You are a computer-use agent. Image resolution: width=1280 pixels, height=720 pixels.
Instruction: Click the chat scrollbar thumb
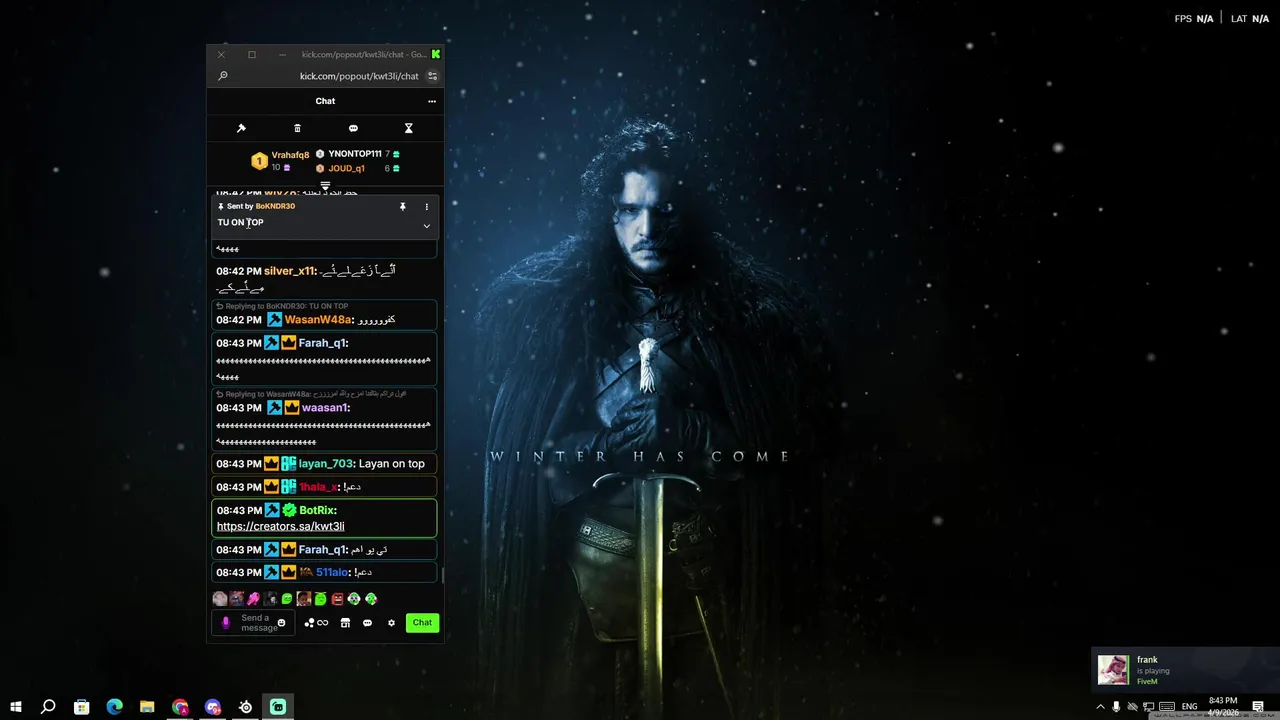coord(441,575)
